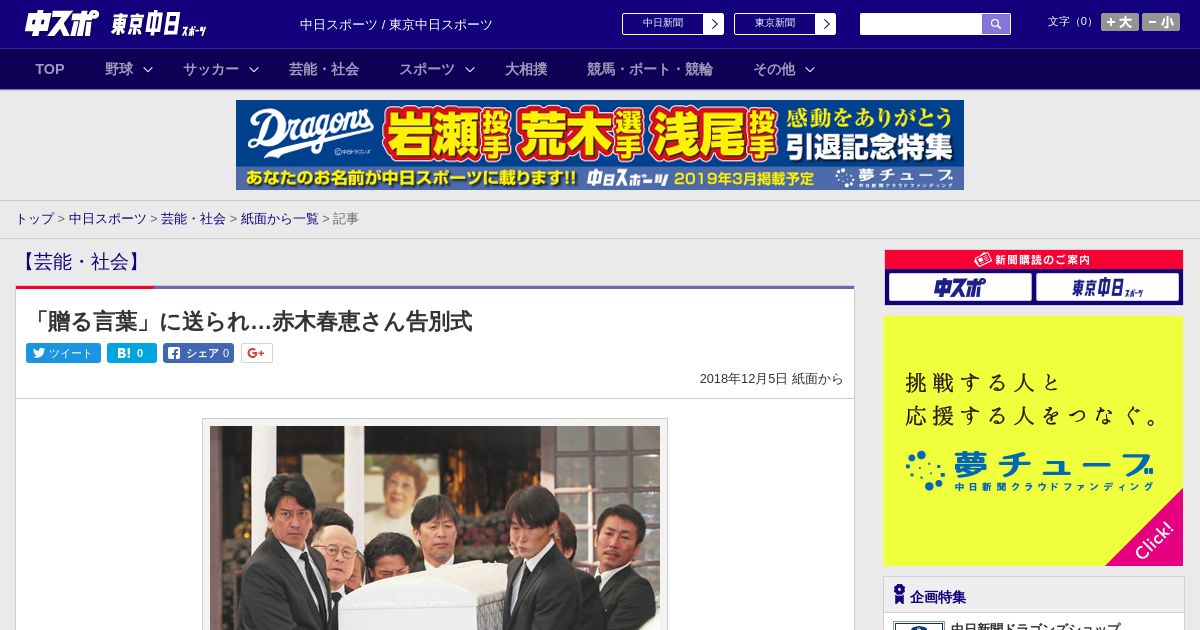Click the 【芸能・社会】 section heading

pyautogui.click(x=81, y=262)
